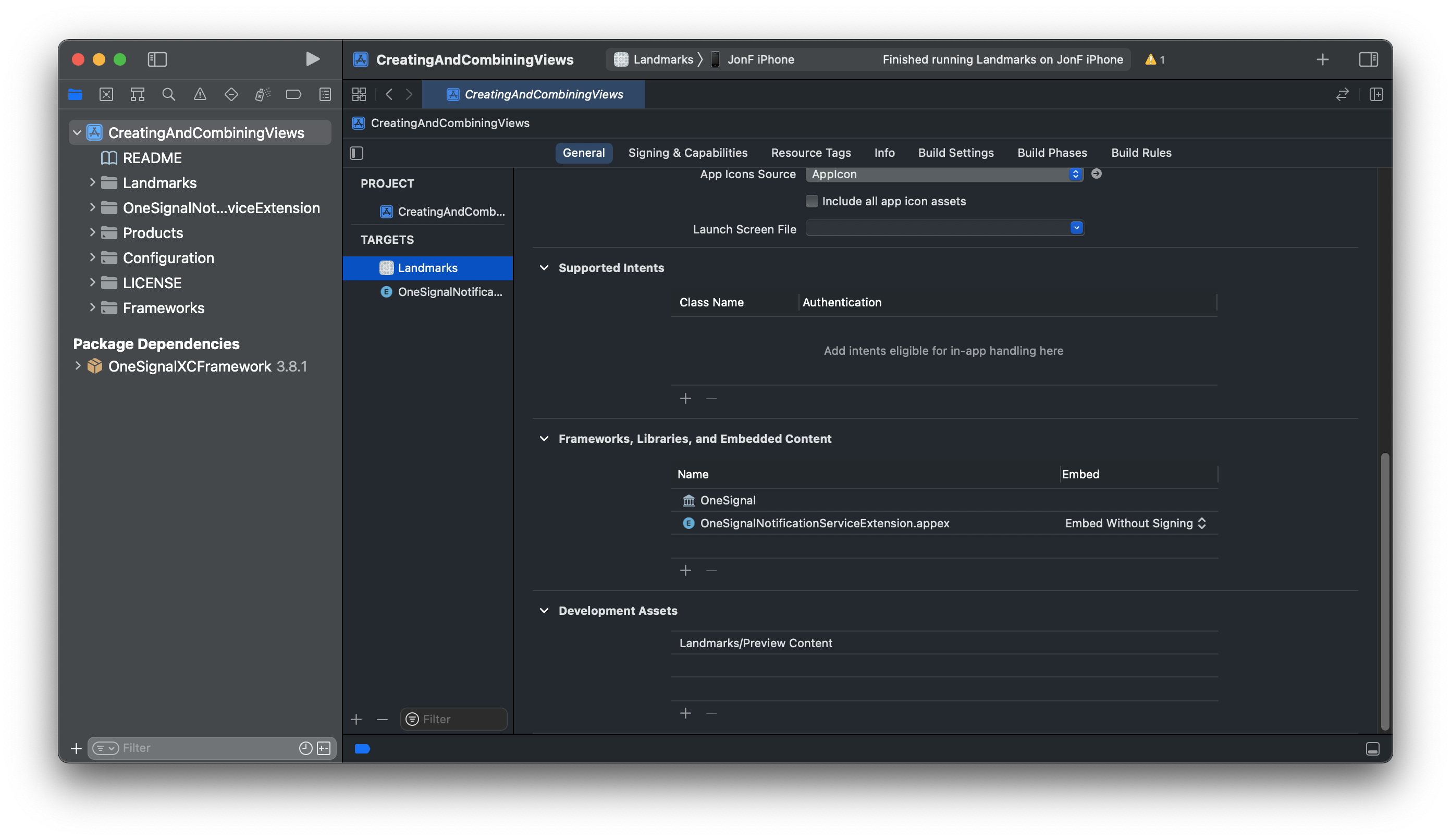Enable Include all app icon assets
The height and width of the screenshot is (840, 1451).
point(811,201)
